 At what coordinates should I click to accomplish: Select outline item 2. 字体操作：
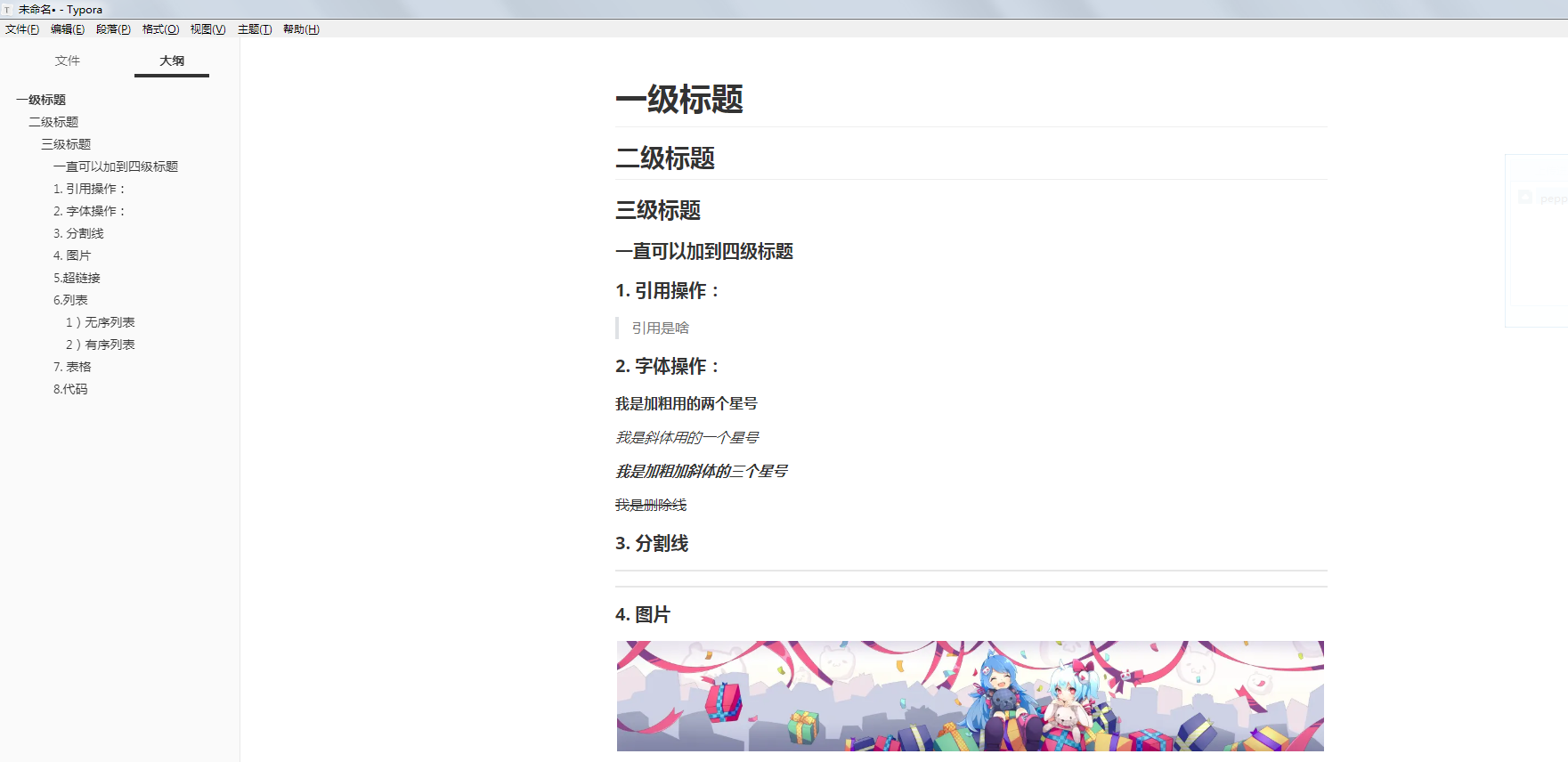pyautogui.click(x=90, y=211)
